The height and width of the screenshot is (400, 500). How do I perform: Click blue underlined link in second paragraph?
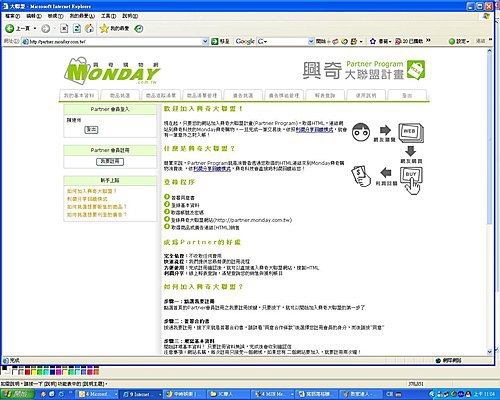212,169
